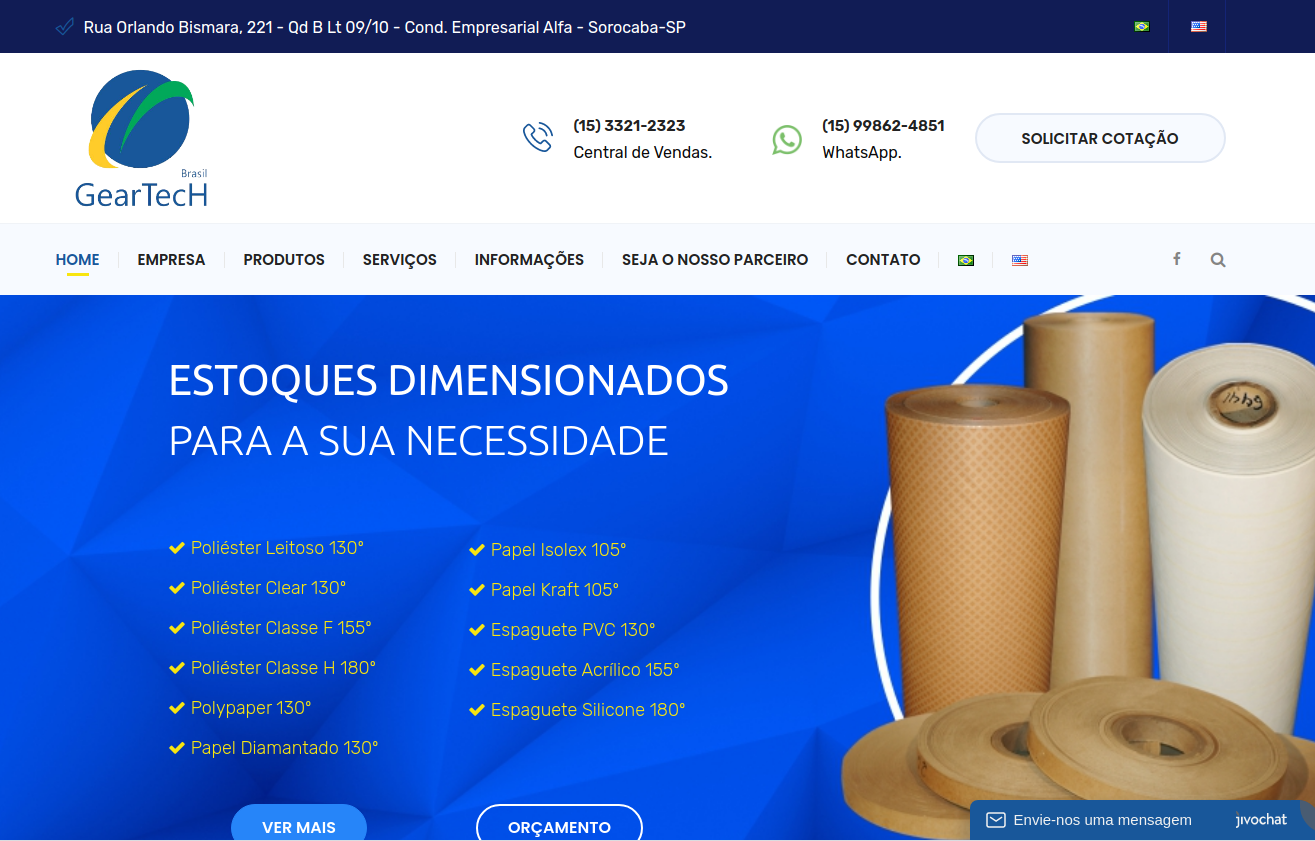Click the phone icon beside Central de Vendas
This screenshot has height=841, width=1315.
538,138
